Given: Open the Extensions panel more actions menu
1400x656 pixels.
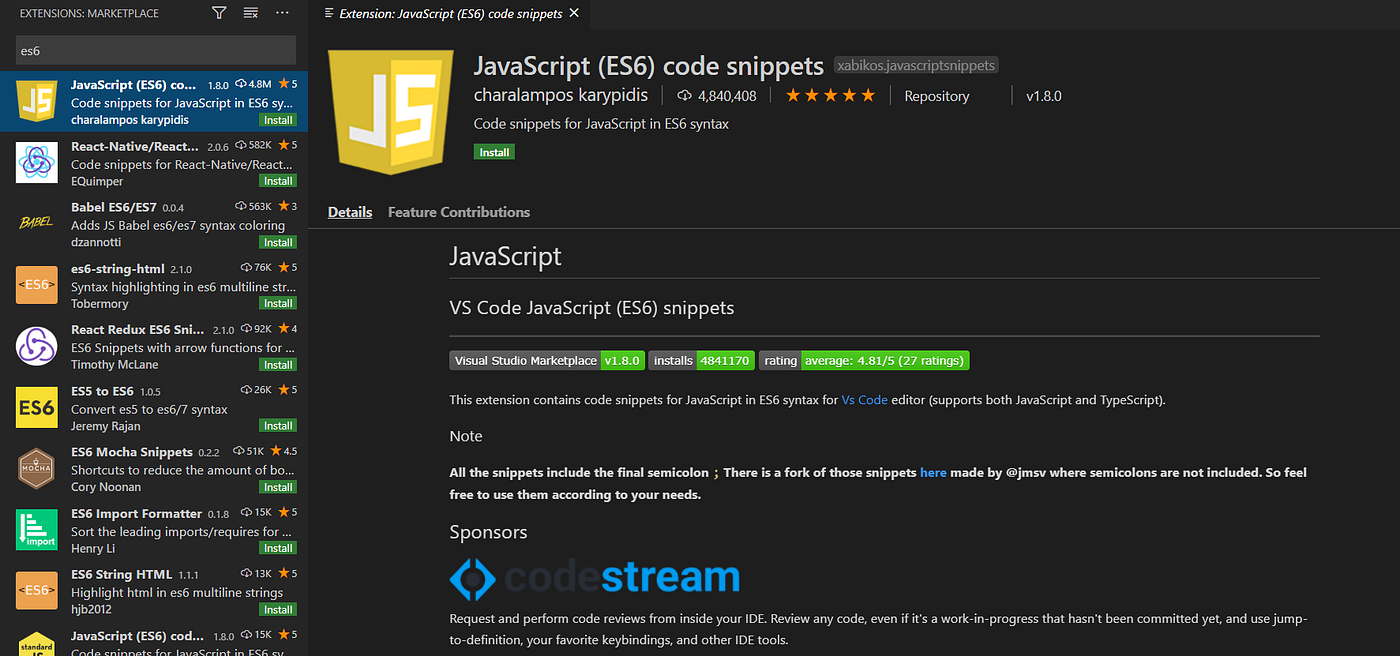Looking at the screenshot, I should [282, 13].
